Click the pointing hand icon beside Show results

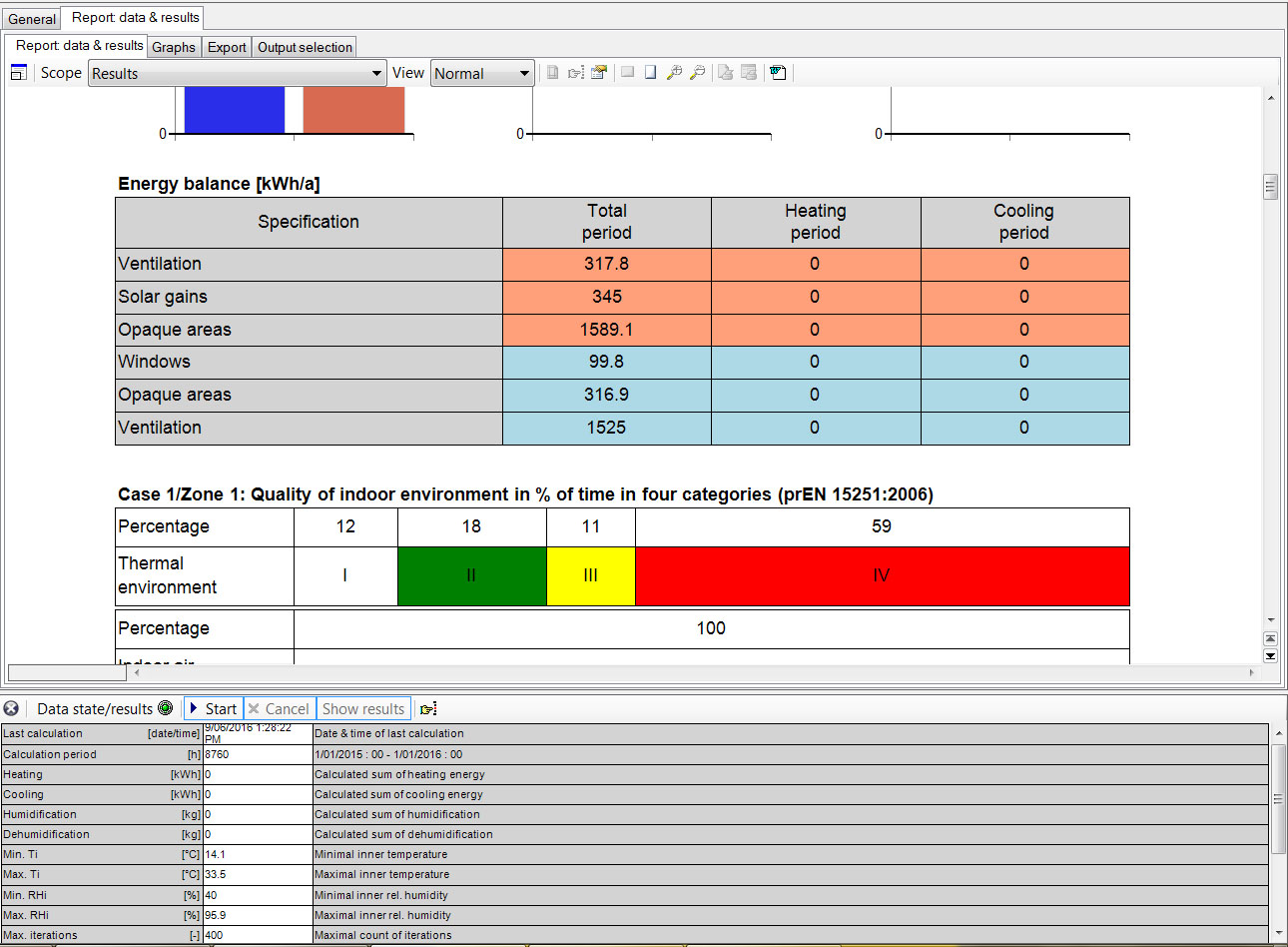click(x=428, y=709)
